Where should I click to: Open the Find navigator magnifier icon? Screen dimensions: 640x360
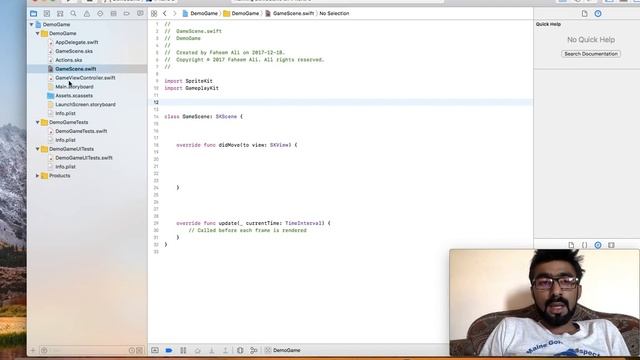[x=73, y=13]
